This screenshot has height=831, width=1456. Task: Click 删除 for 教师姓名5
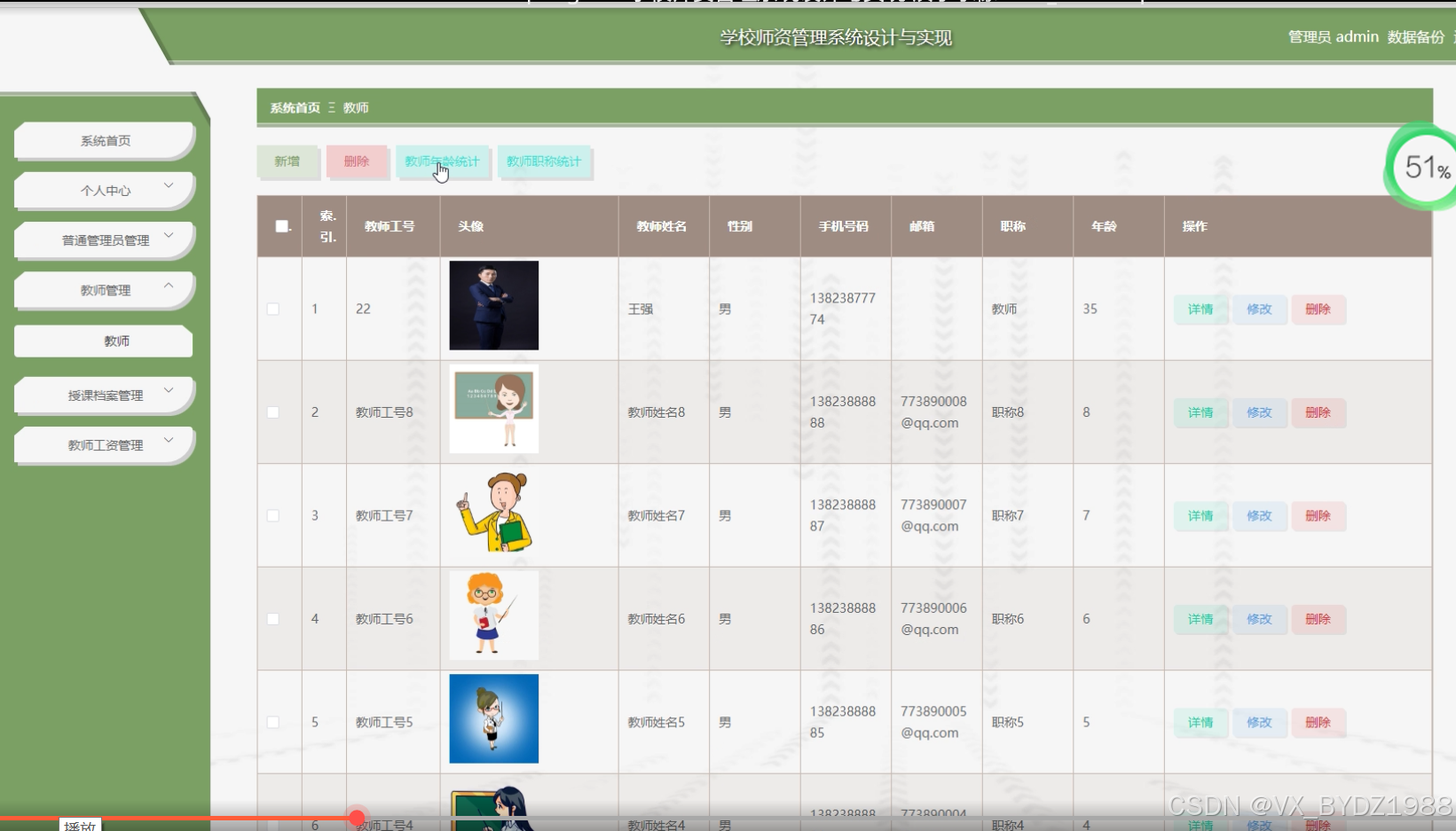click(1318, 722)
